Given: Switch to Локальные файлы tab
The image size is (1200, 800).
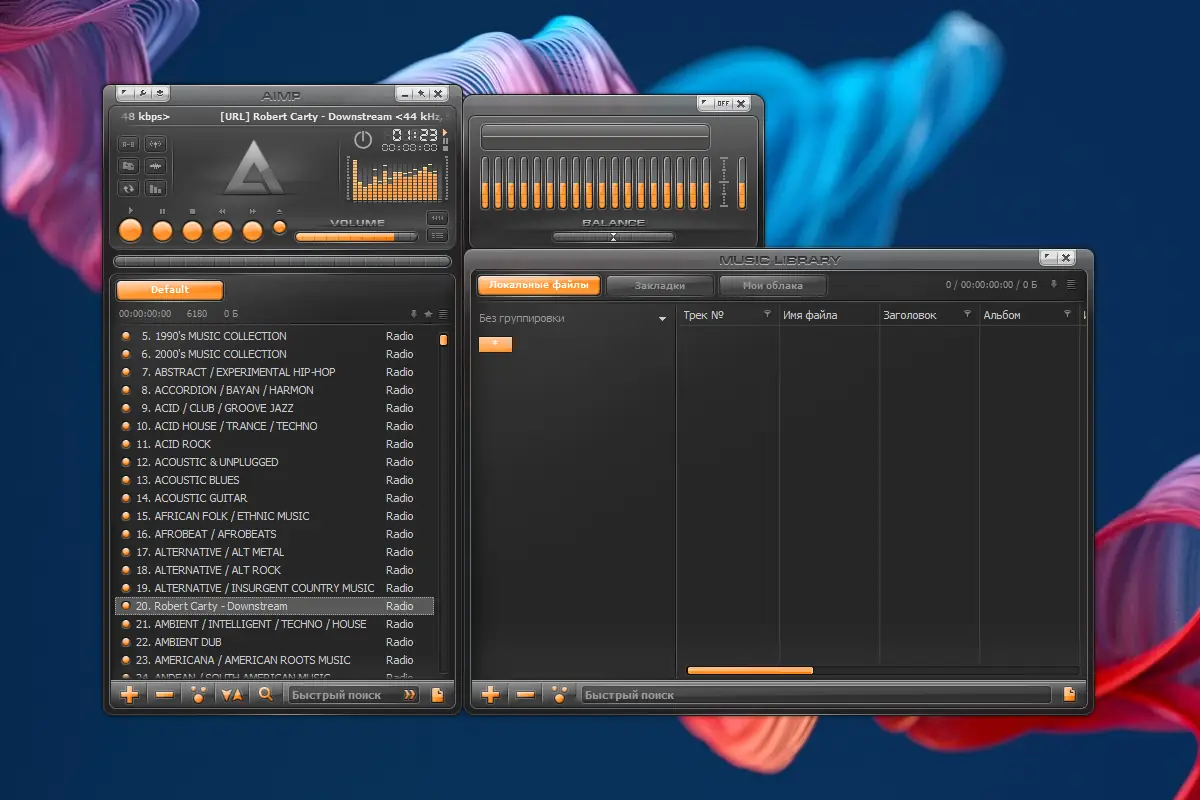Looking at the screenshot, I should [539, 285].
